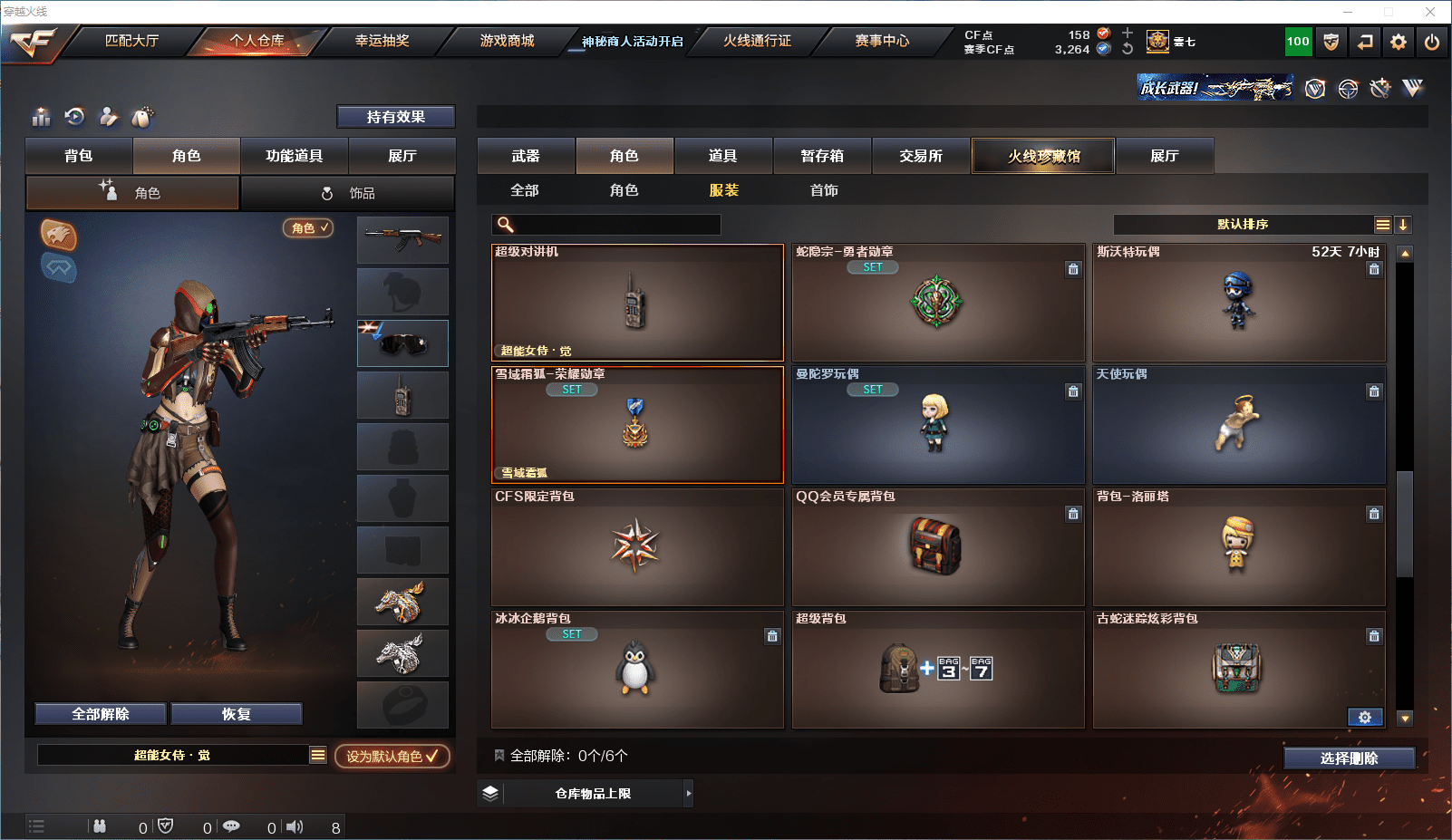Switch to the 火线珍藏馆 tab

pos(1043,156)
